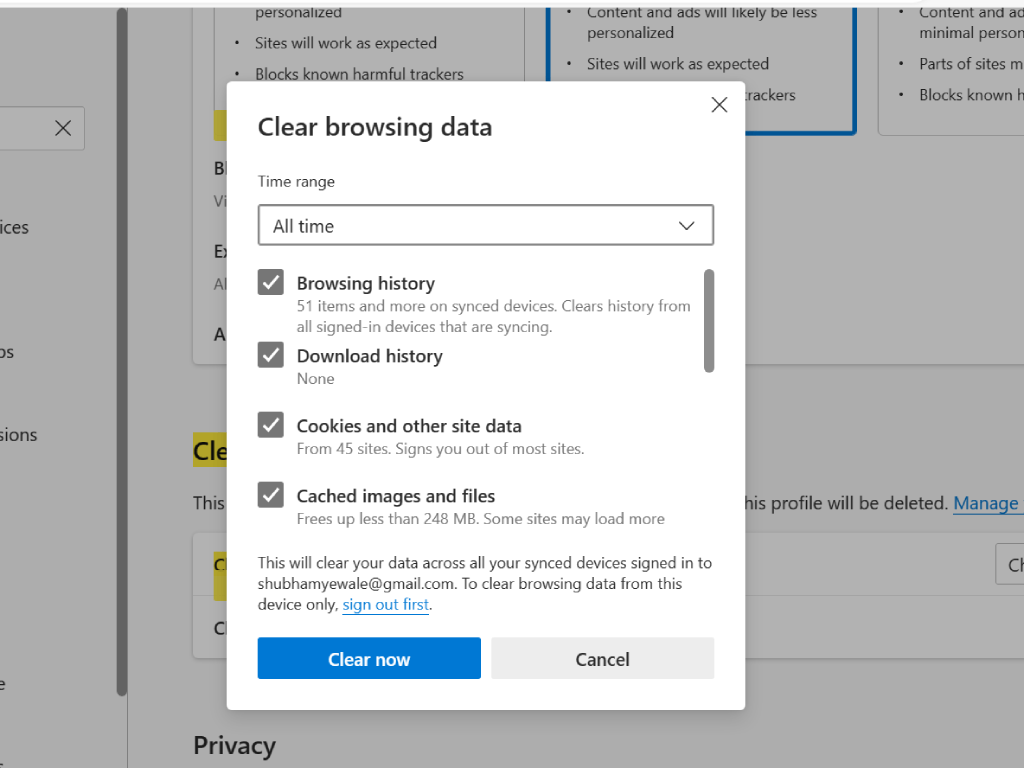Image resolution: width=1024 pixels, height=768 pixels.
Task: Uncheck the Browsing history checkbox
Action: pyautogui.click(x=270, y=282)
